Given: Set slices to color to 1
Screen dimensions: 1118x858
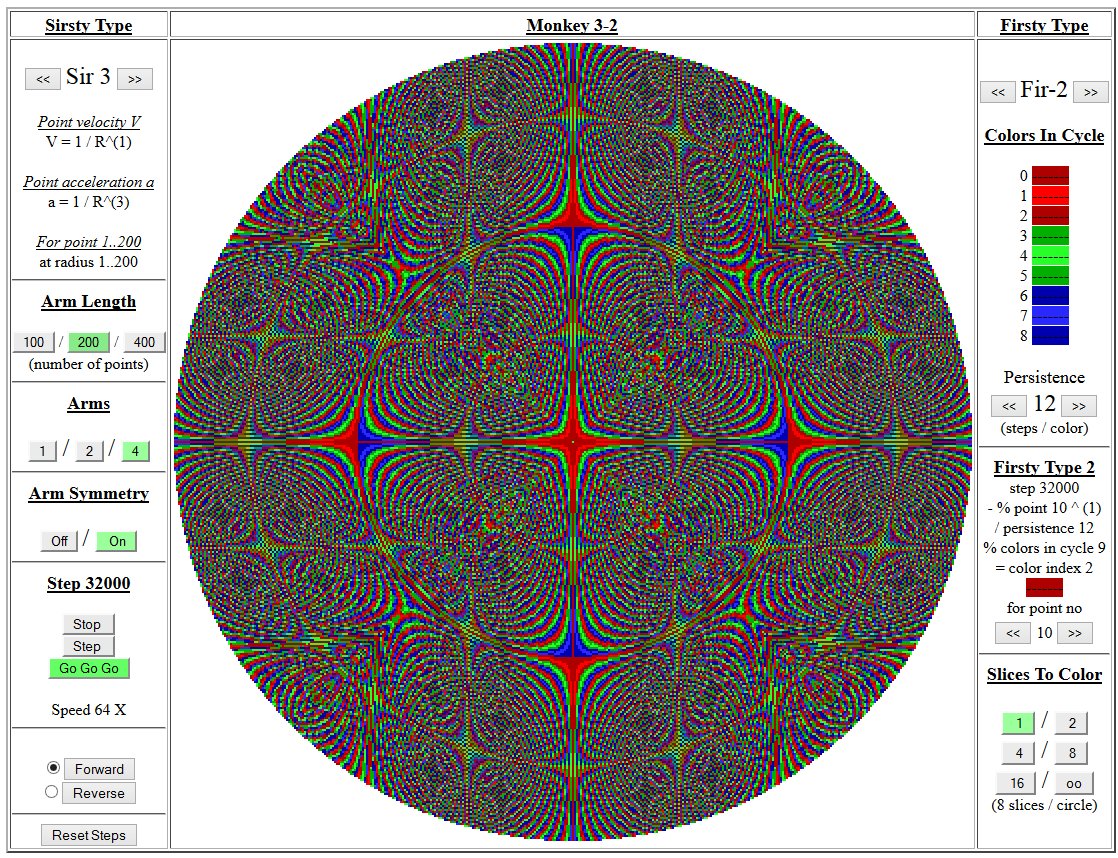Looking at the screenshot, I should [x=1018, y=723].
